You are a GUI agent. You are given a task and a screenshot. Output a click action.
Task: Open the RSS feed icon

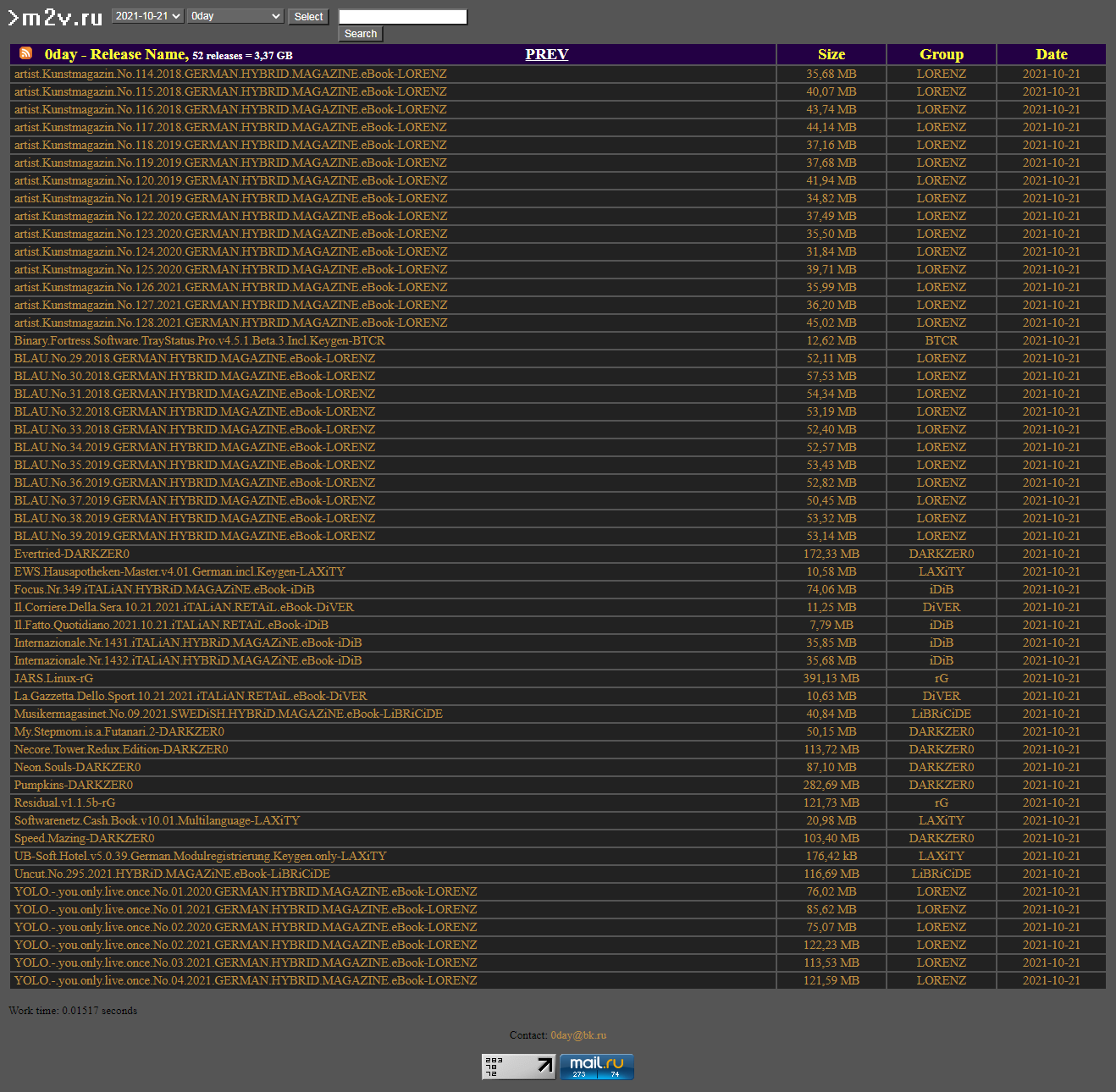click(x=26, y=53)
